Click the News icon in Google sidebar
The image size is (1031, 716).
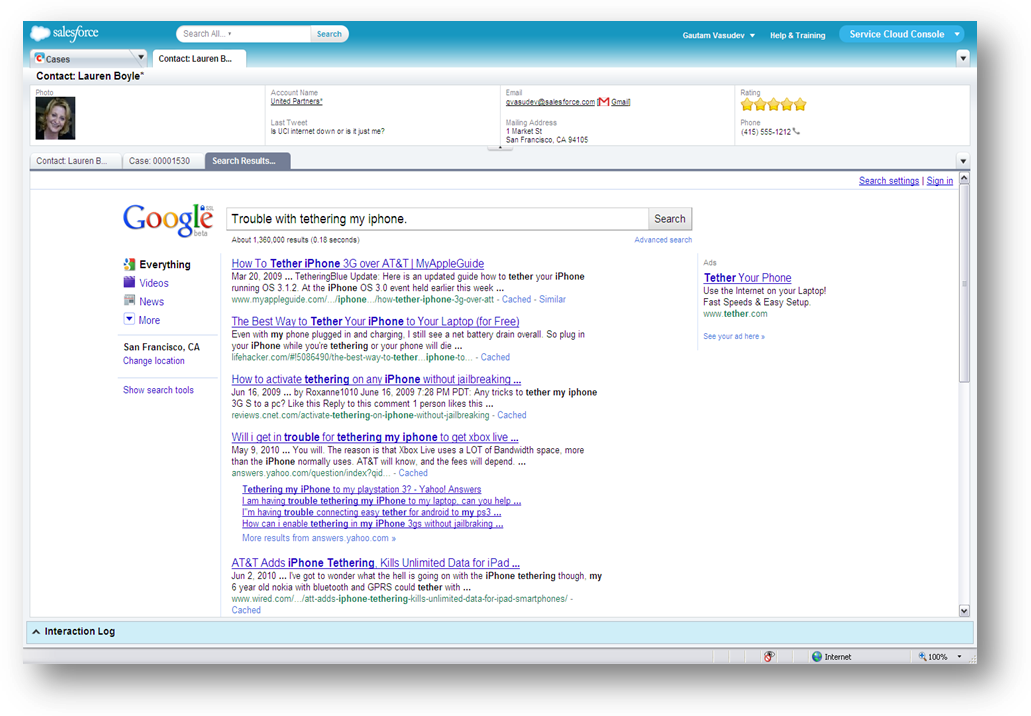pyautogui.click(x=129, y=301)
